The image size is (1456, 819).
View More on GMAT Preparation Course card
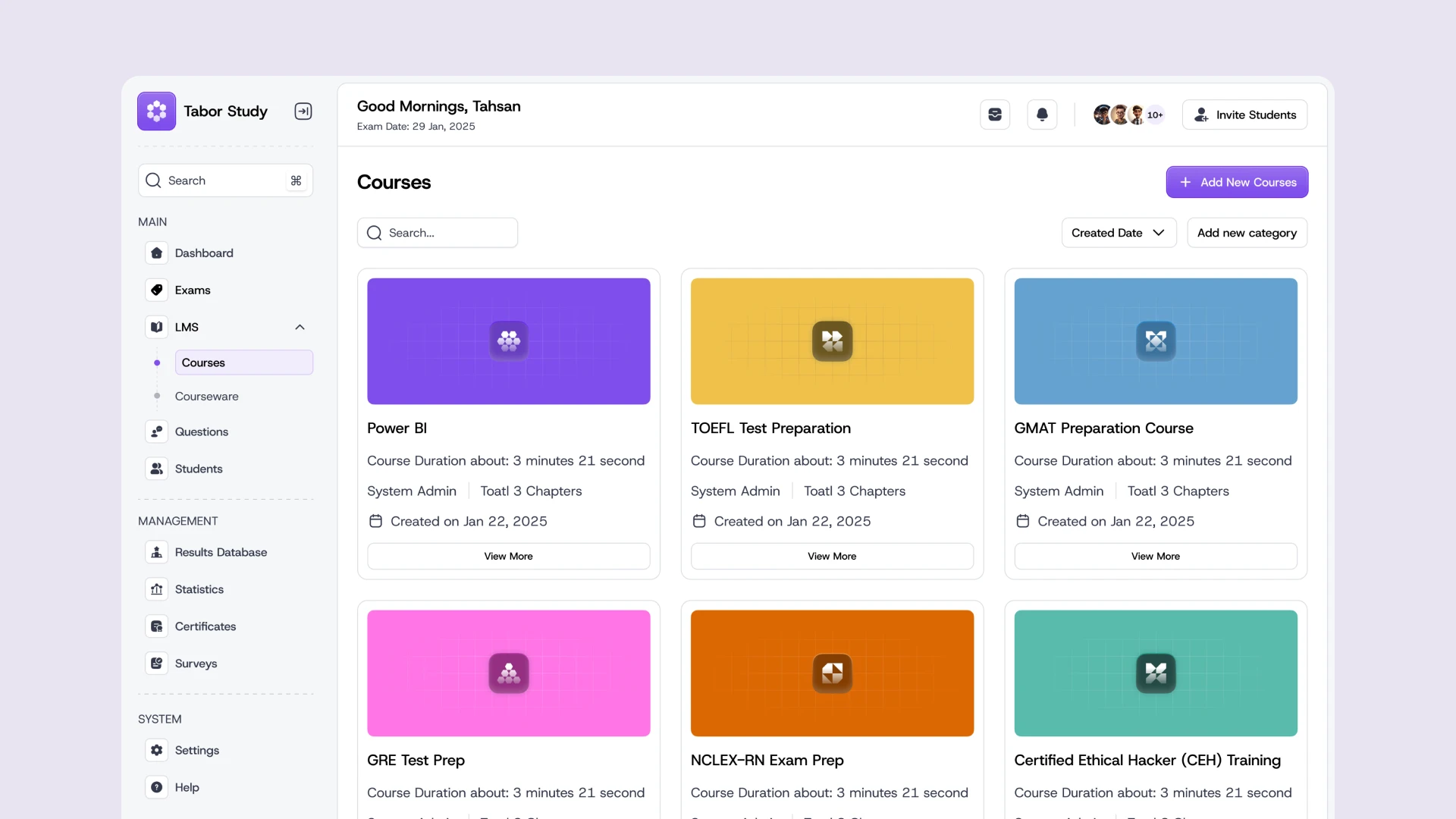click(x=1156, y=556)
